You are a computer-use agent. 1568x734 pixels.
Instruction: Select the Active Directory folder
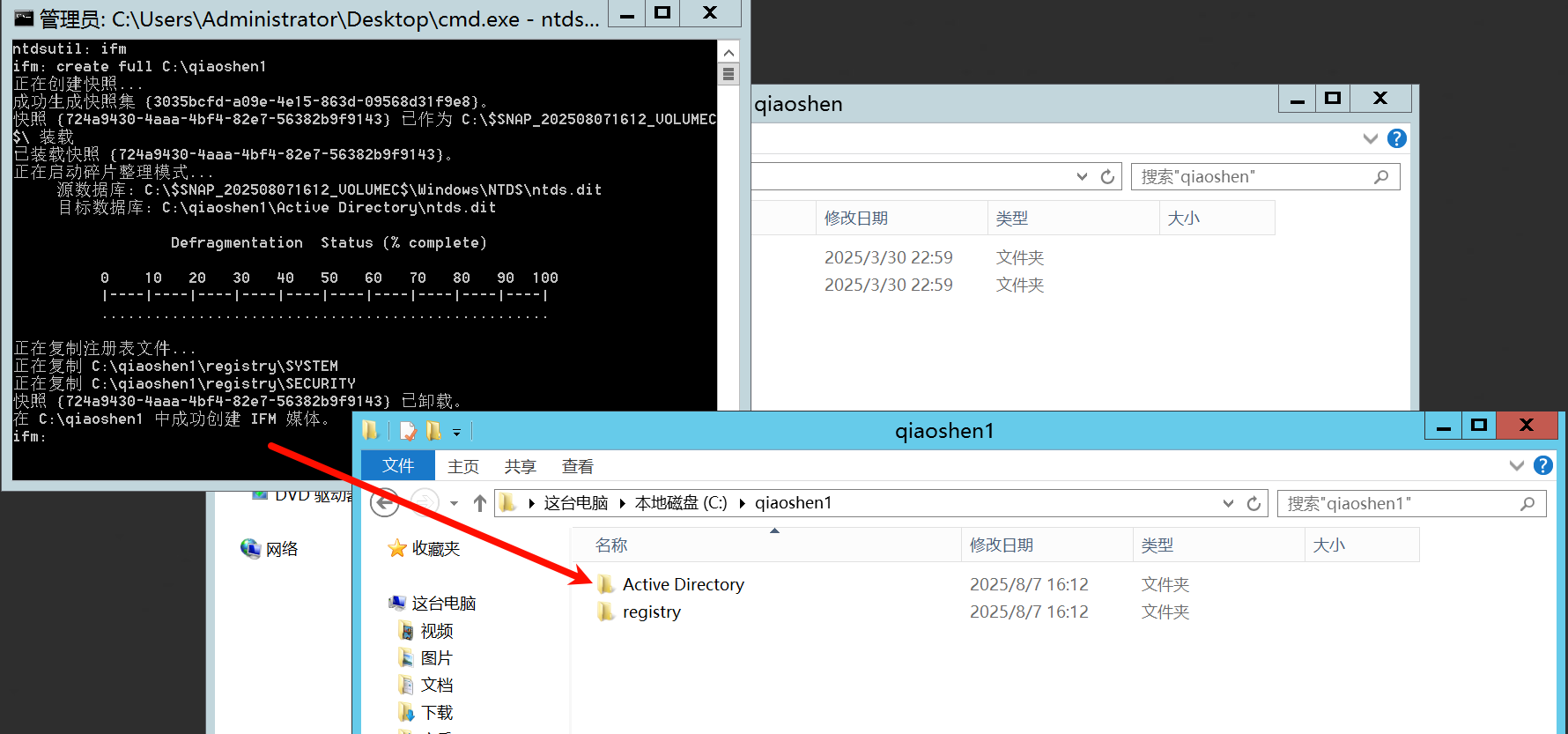point(683,584)
